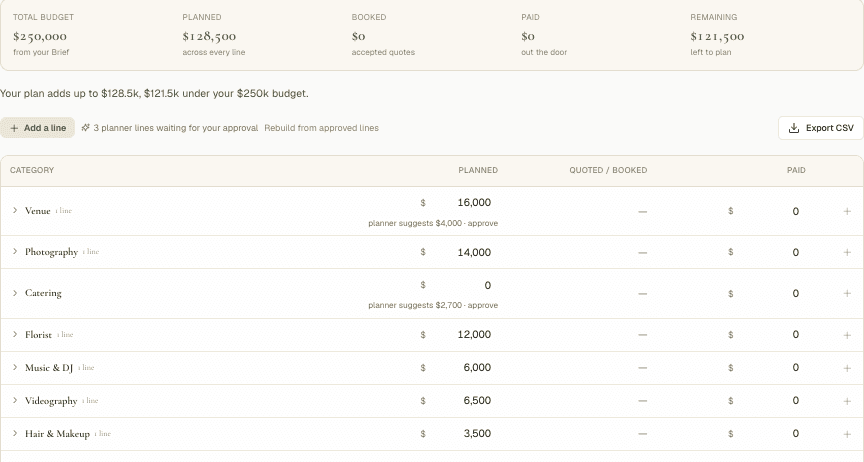Click the plus icon in Hair & Makeup row

[x=847, y=434]
